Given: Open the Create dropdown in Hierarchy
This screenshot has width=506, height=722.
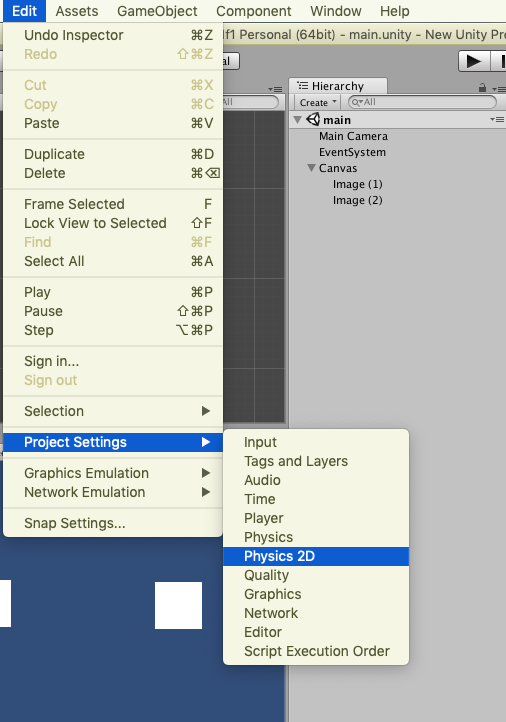Looking at the screenshot, I should tap(318, 102).
